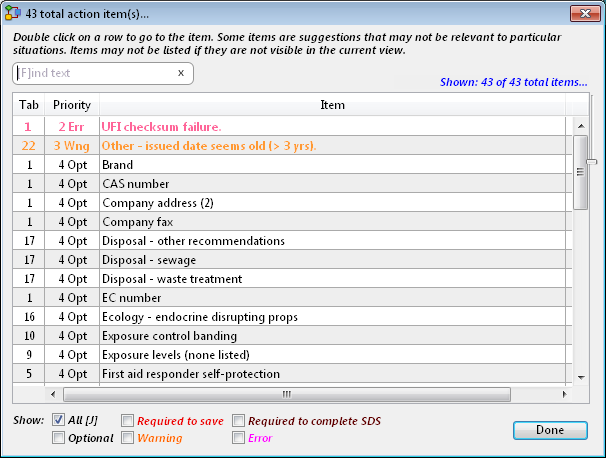The image size is (606, 458).
Task: Click the app icon in the title bar
Action: (12, 13)
